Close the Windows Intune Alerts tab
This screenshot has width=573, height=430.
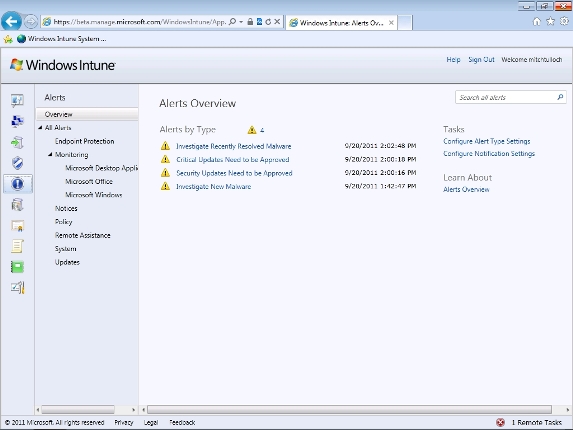click(391, 23)
